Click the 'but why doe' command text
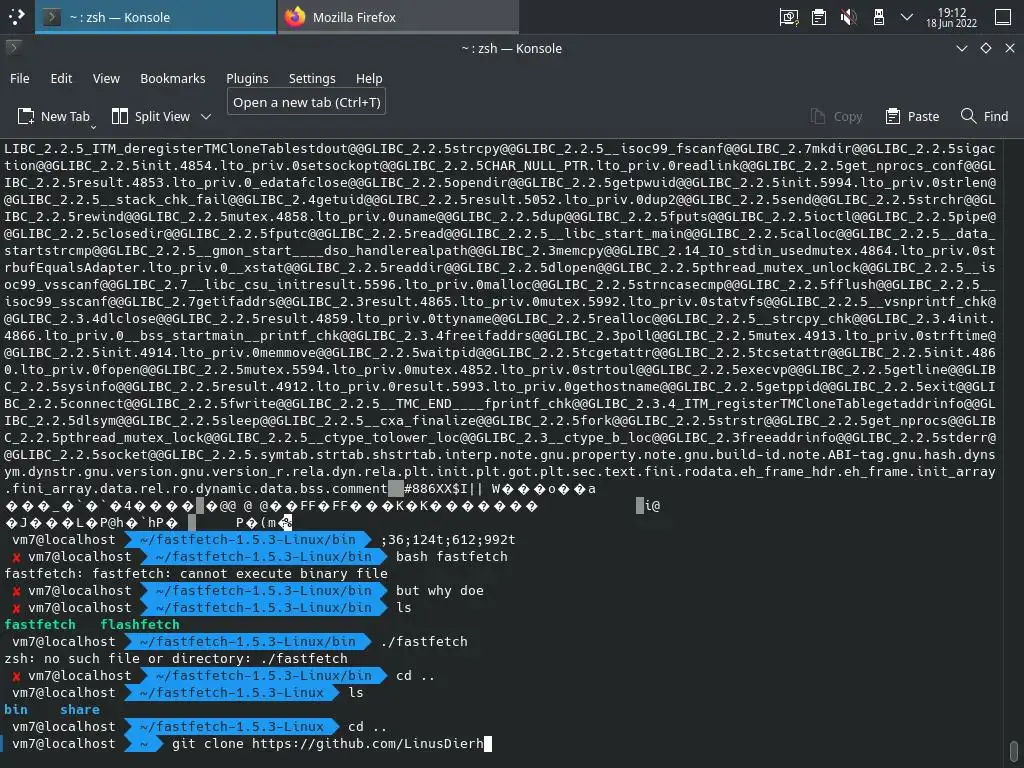This screenshot has width=1024, height=768. [440, 590]
